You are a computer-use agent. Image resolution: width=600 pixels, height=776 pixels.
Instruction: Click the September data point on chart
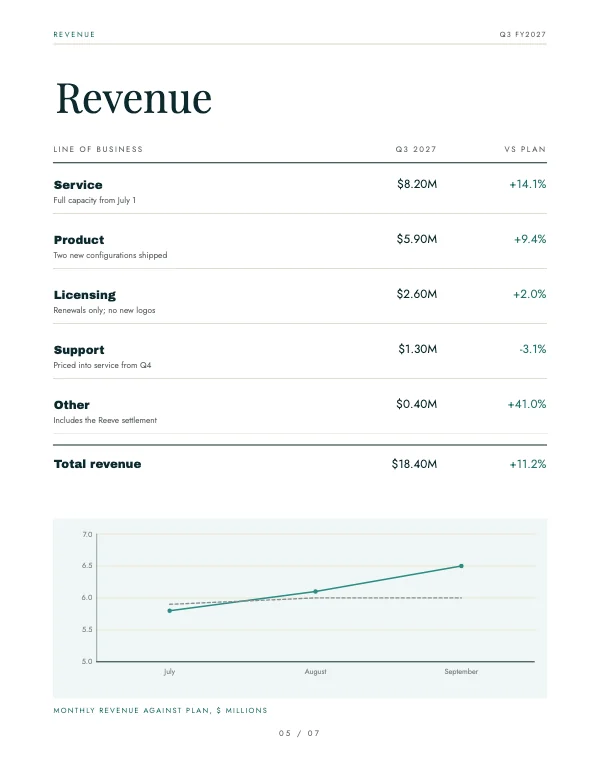point(461,566)
